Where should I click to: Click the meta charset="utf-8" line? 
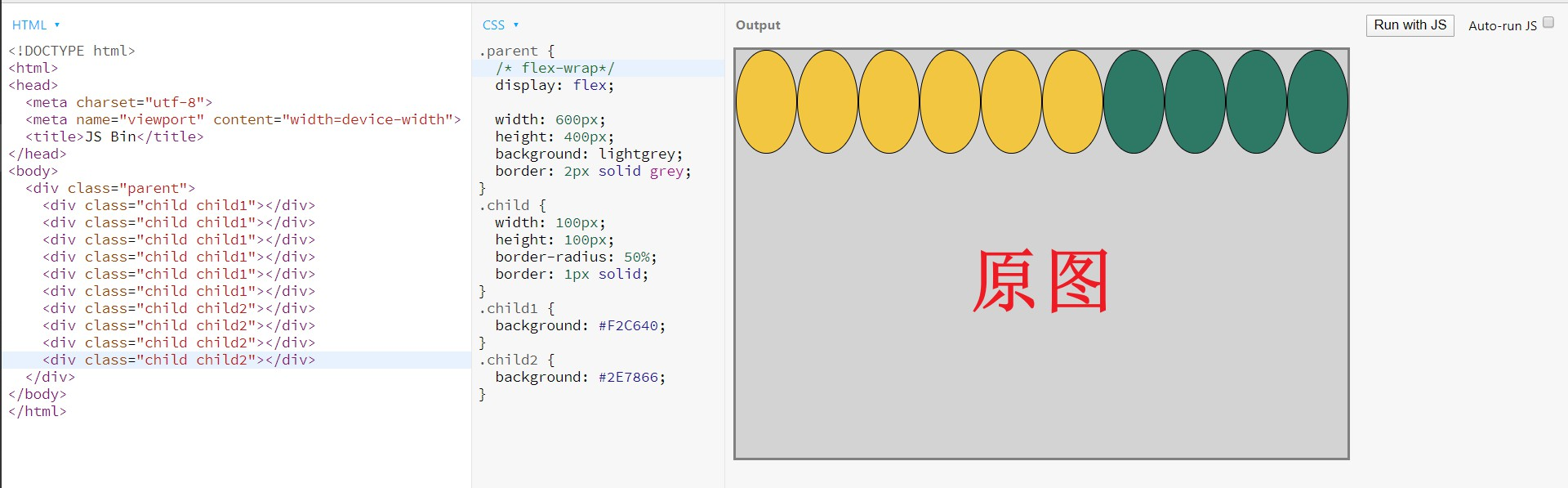pos(118,102)
